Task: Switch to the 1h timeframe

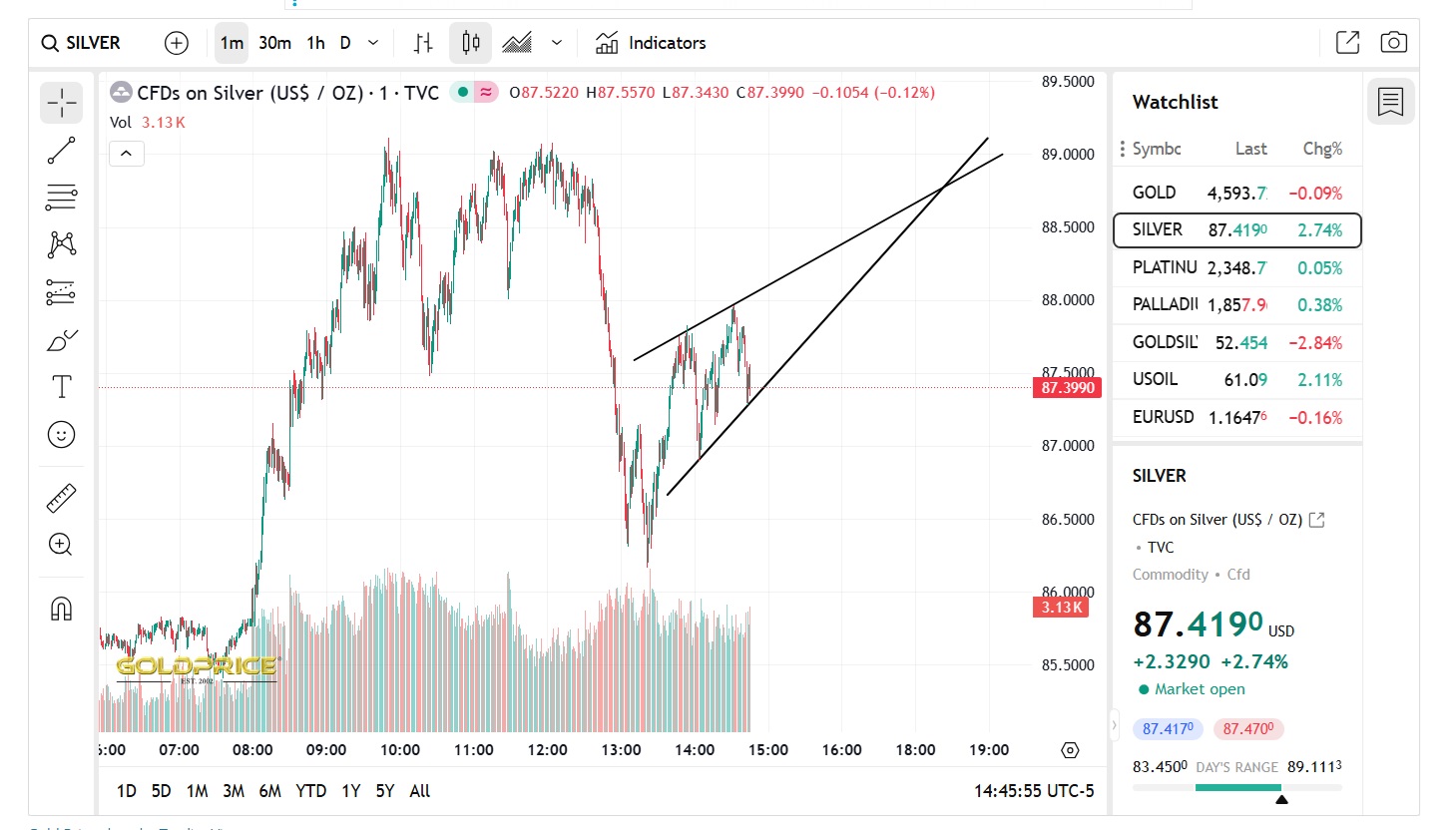Action: tap(316, 43)
